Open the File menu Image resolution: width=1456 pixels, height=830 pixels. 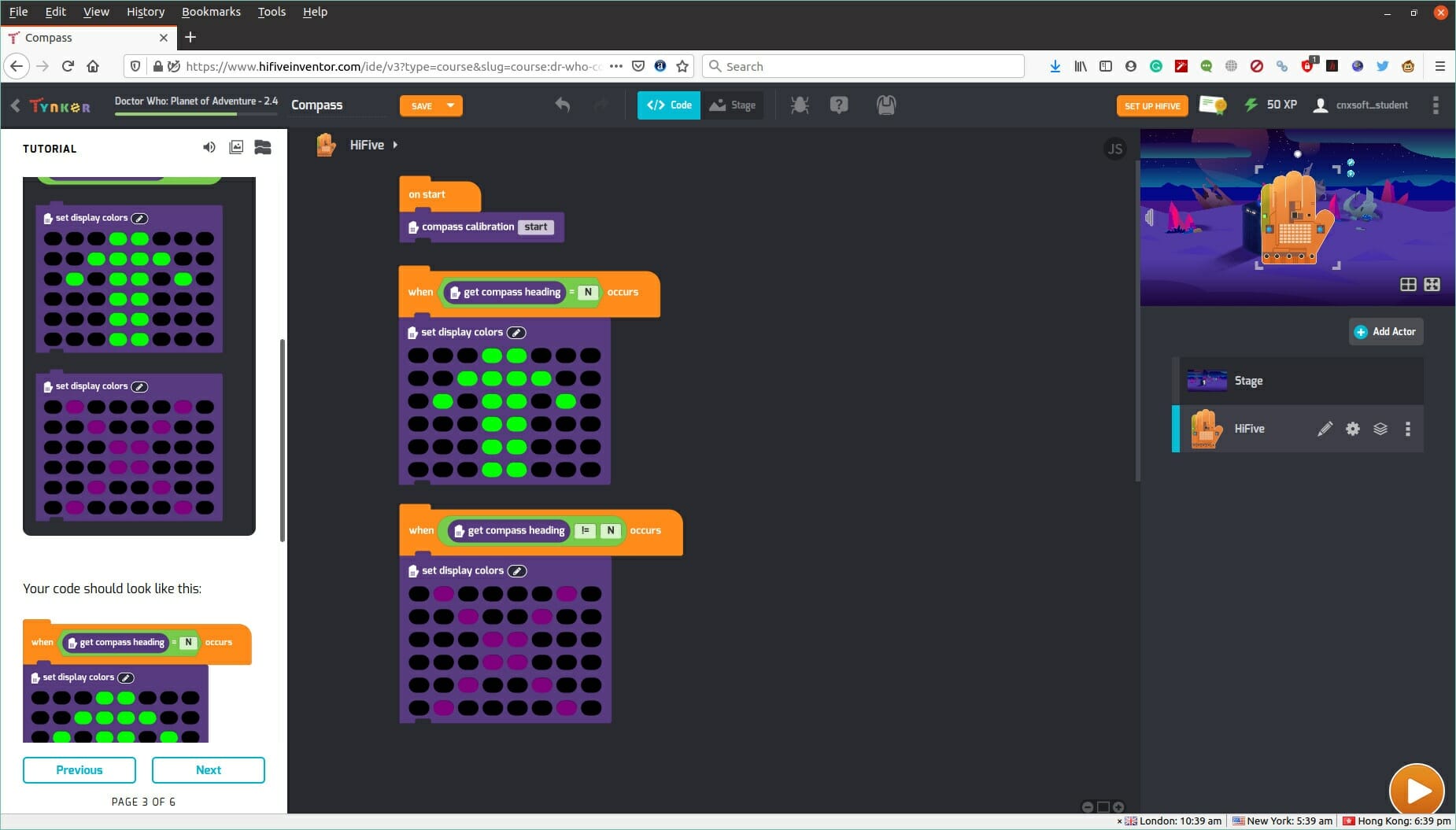point(18,12)
